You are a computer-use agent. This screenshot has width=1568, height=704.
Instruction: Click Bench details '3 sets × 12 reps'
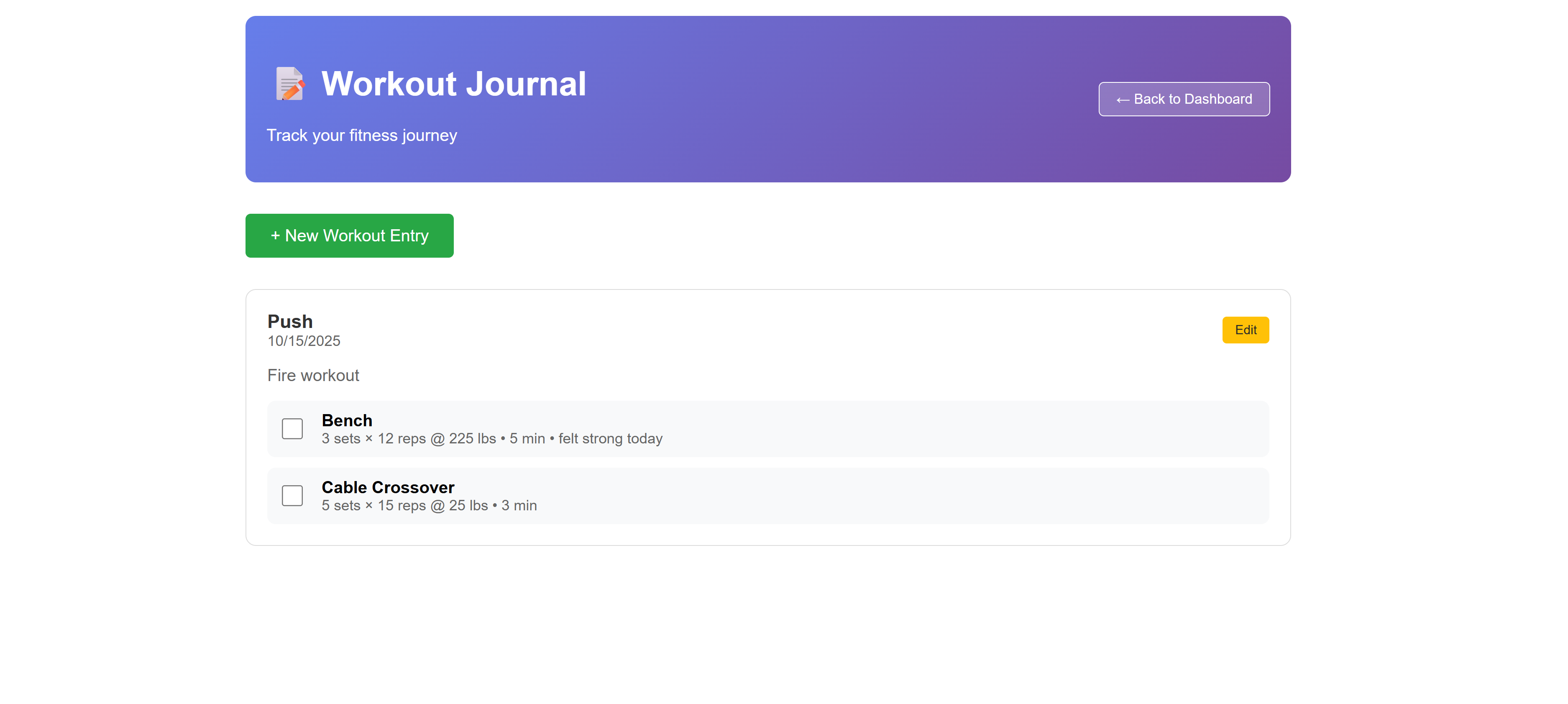click(x=373, y=439)
